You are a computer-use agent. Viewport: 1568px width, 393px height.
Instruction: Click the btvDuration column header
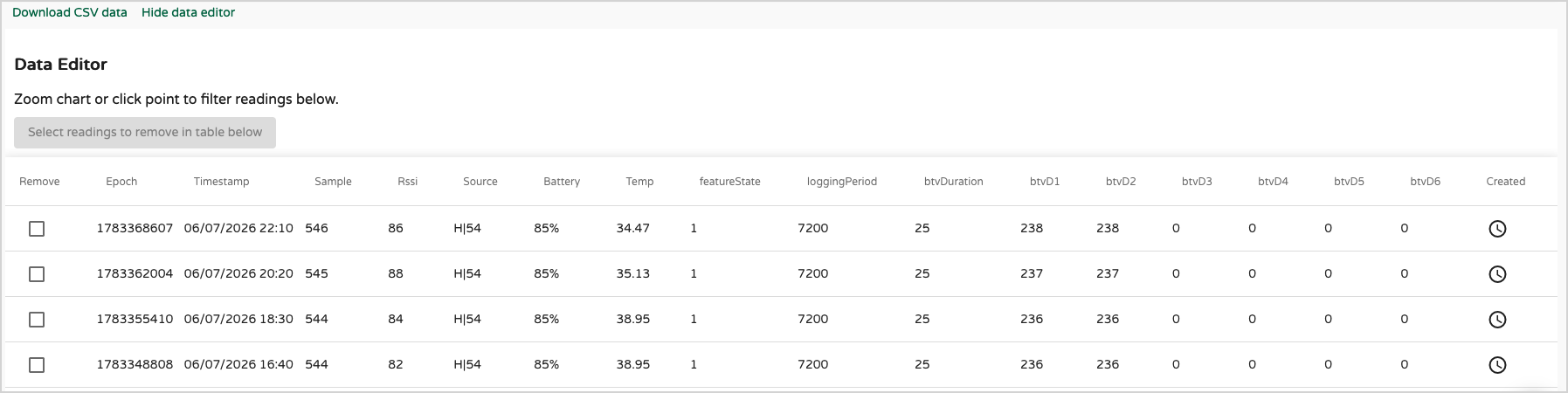[x=954, y=182]
